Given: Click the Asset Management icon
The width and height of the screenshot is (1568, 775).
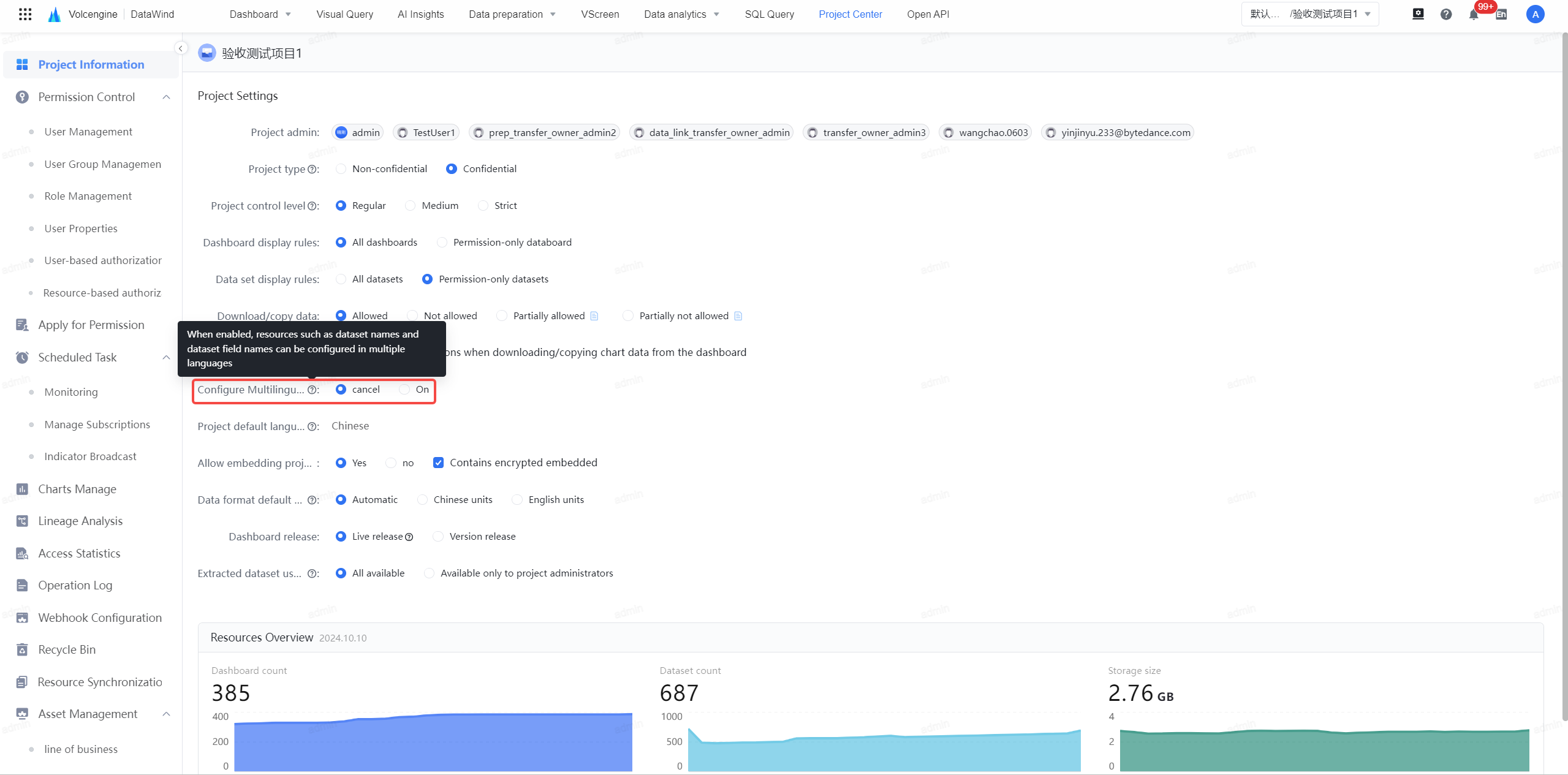Looking at the screenshot, I should click(22, 714).
